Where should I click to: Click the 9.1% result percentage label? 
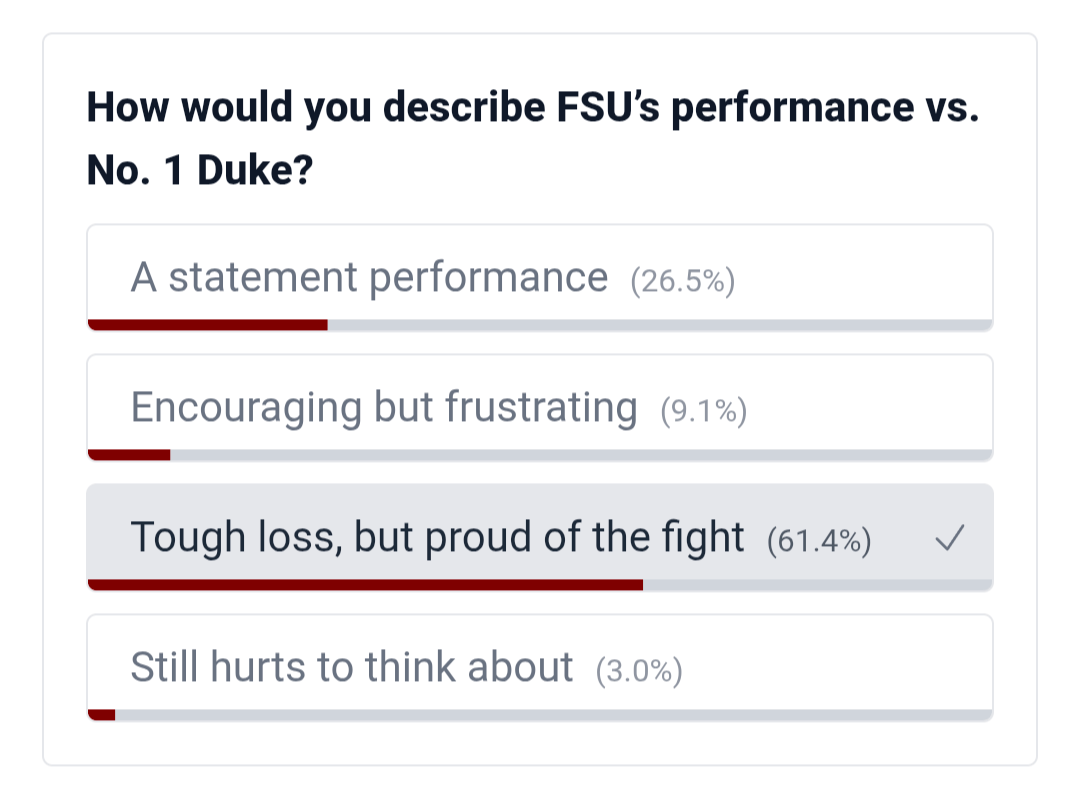coord(703,411)
